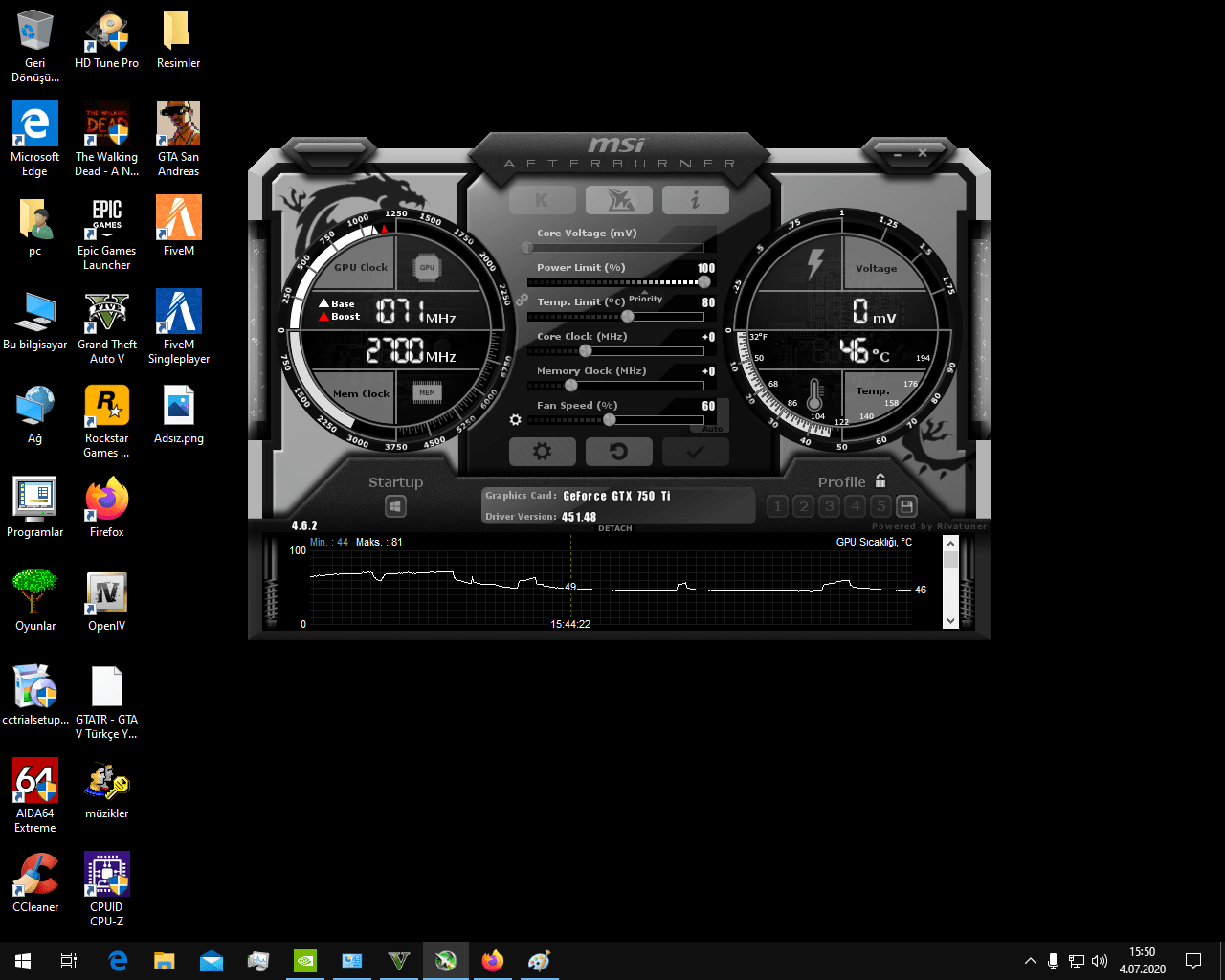
Task: Click the 'Maks. : 81' graph text
Action: (379, 542)
